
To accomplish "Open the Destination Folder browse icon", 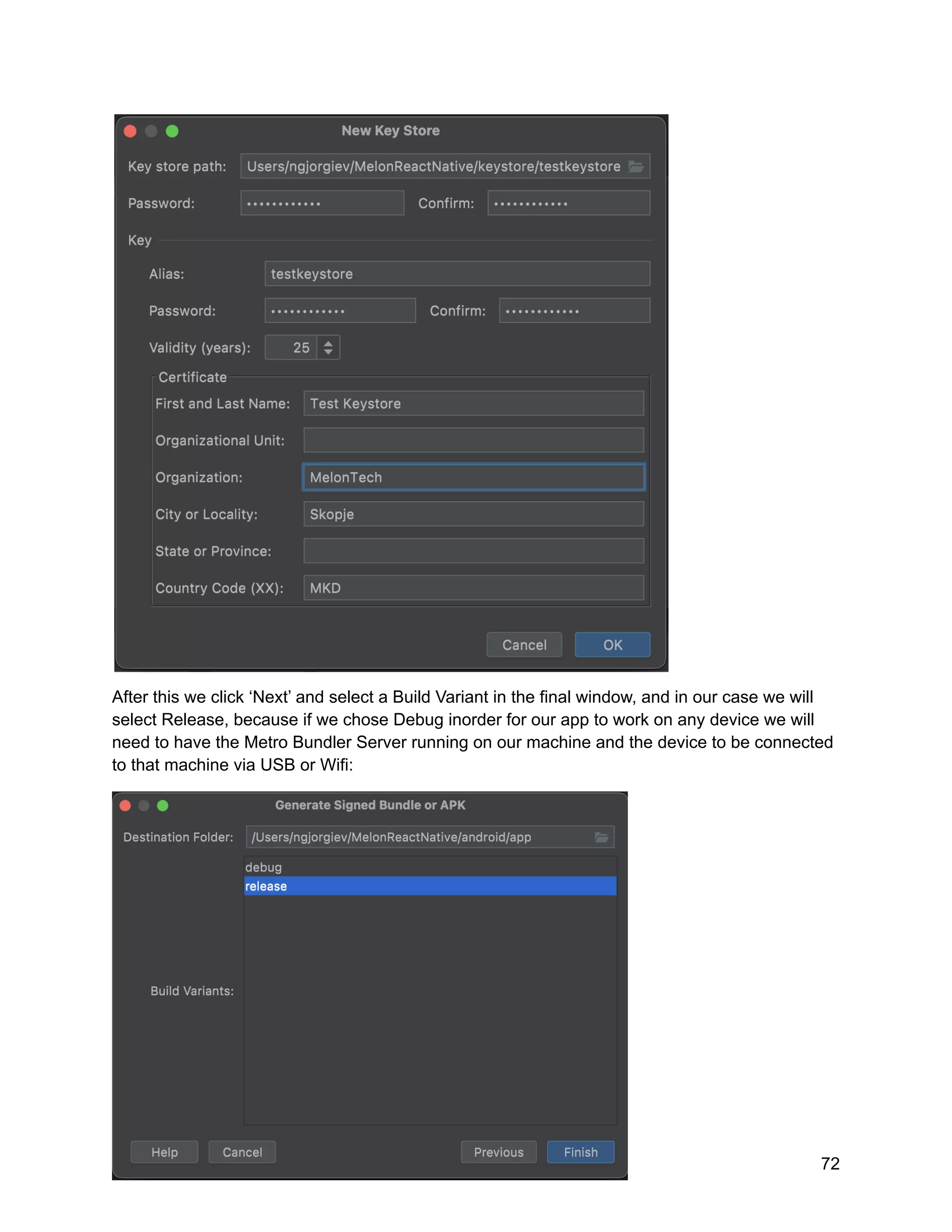I will (601, 837).
